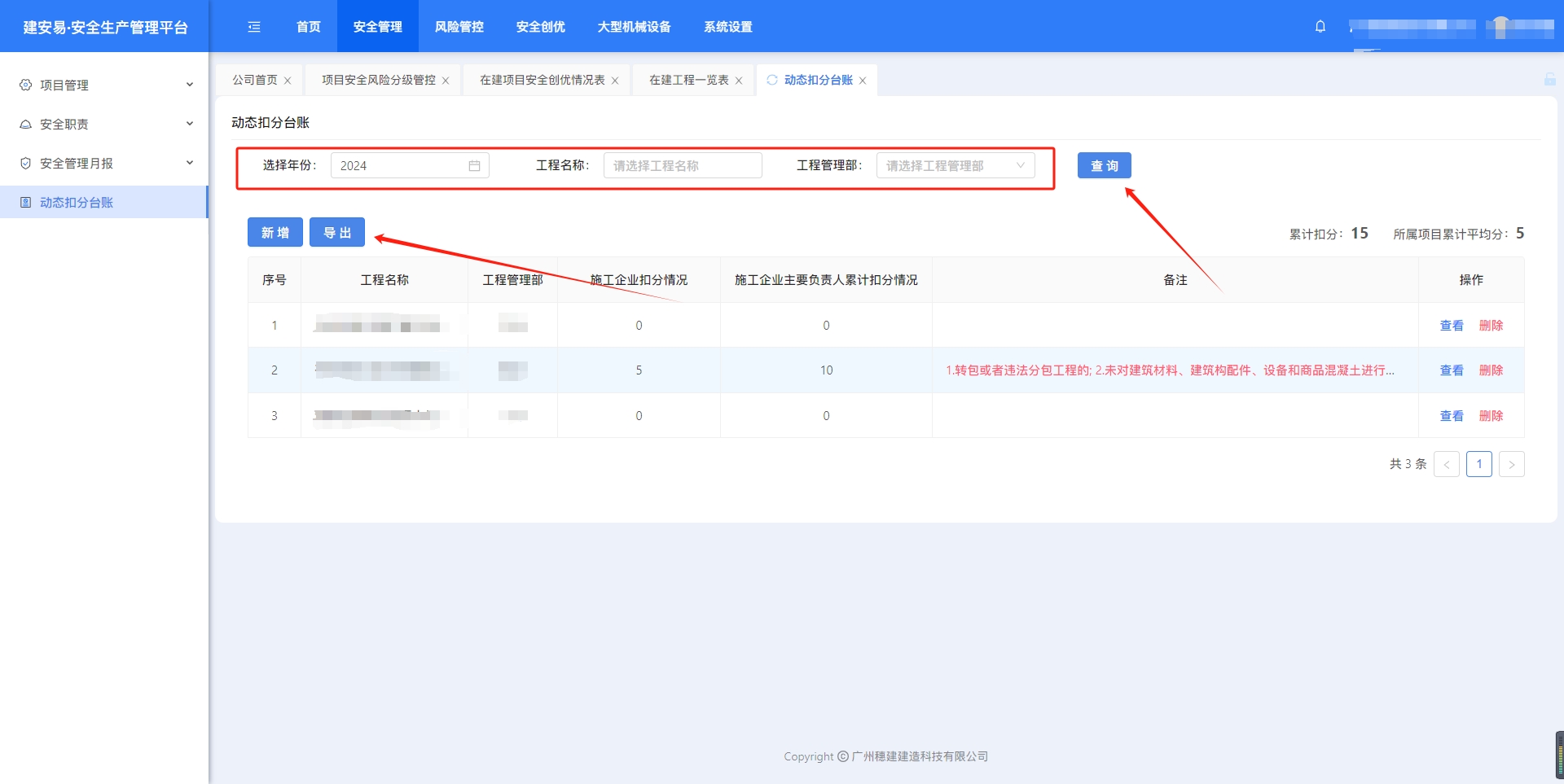Viewport: 1564px width, 784px height.
Task: Close the 在建工程一览表 tab
Action: point(739,81)
